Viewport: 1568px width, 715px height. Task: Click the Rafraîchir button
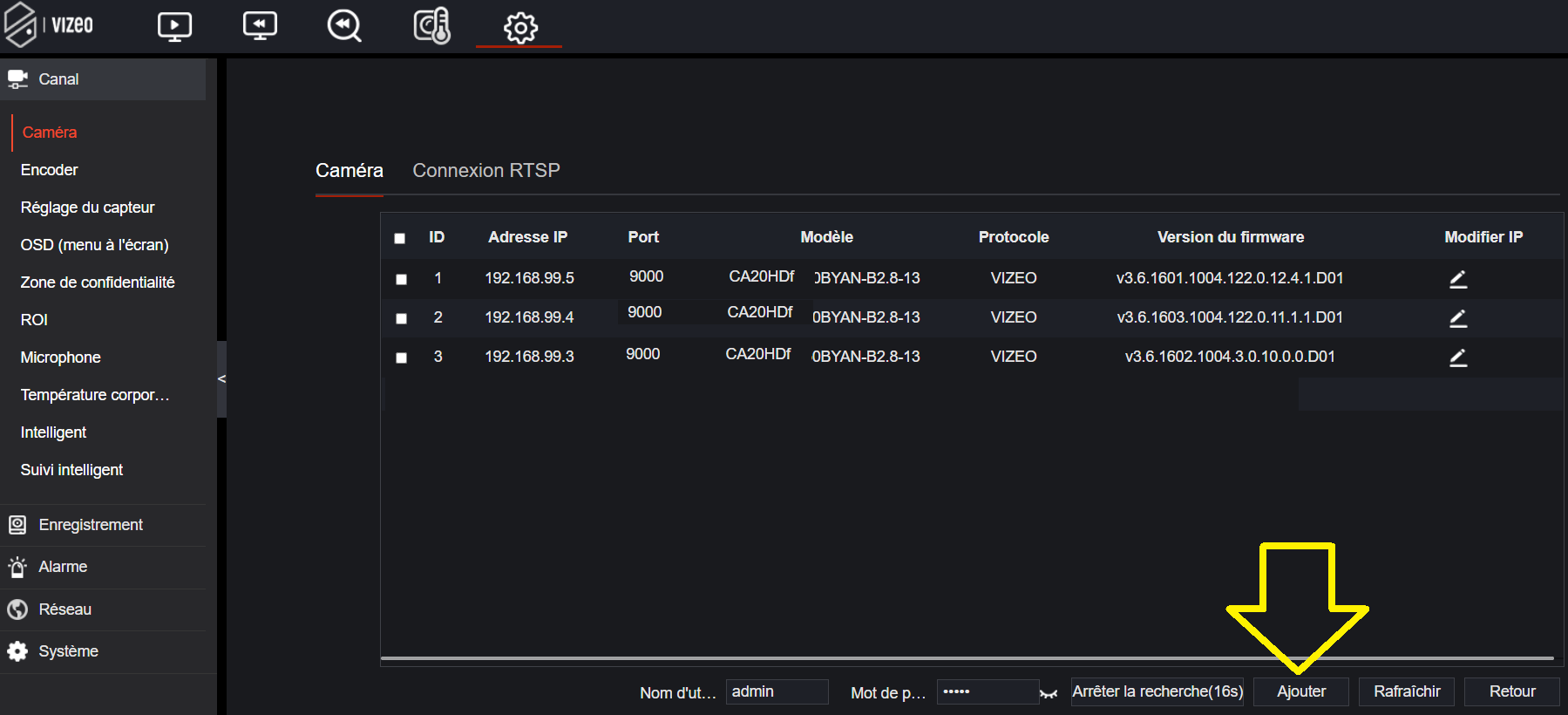click(x=1406, y=691)
